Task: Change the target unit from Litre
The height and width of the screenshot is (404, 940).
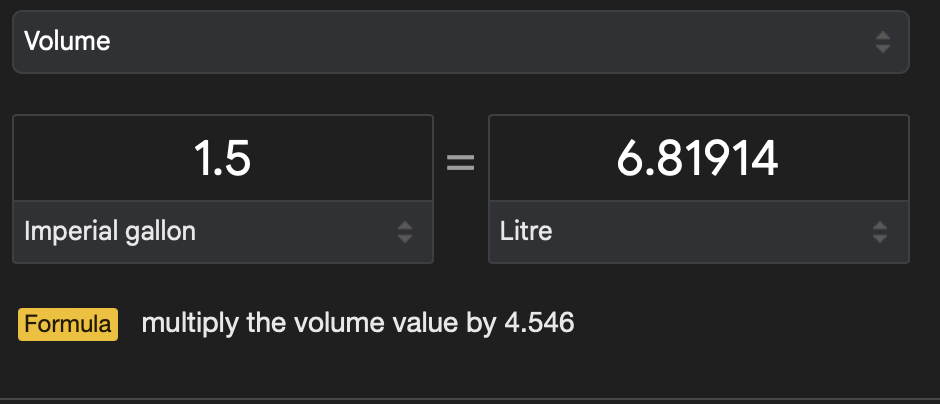Action: pyautogui.click(x=698, y=233)
